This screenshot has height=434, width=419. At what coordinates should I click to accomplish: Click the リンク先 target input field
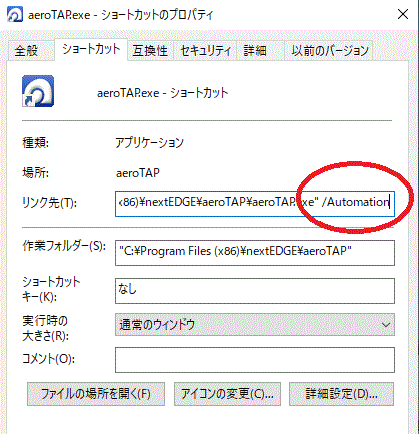coord(255,203)
